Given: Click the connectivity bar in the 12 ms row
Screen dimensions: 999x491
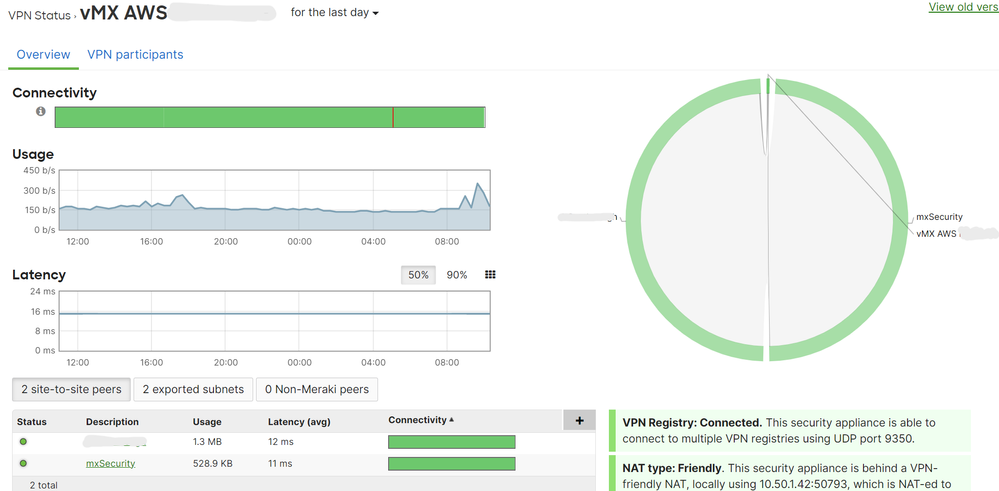Looking at the screenshot, I should tap(452, 442).
